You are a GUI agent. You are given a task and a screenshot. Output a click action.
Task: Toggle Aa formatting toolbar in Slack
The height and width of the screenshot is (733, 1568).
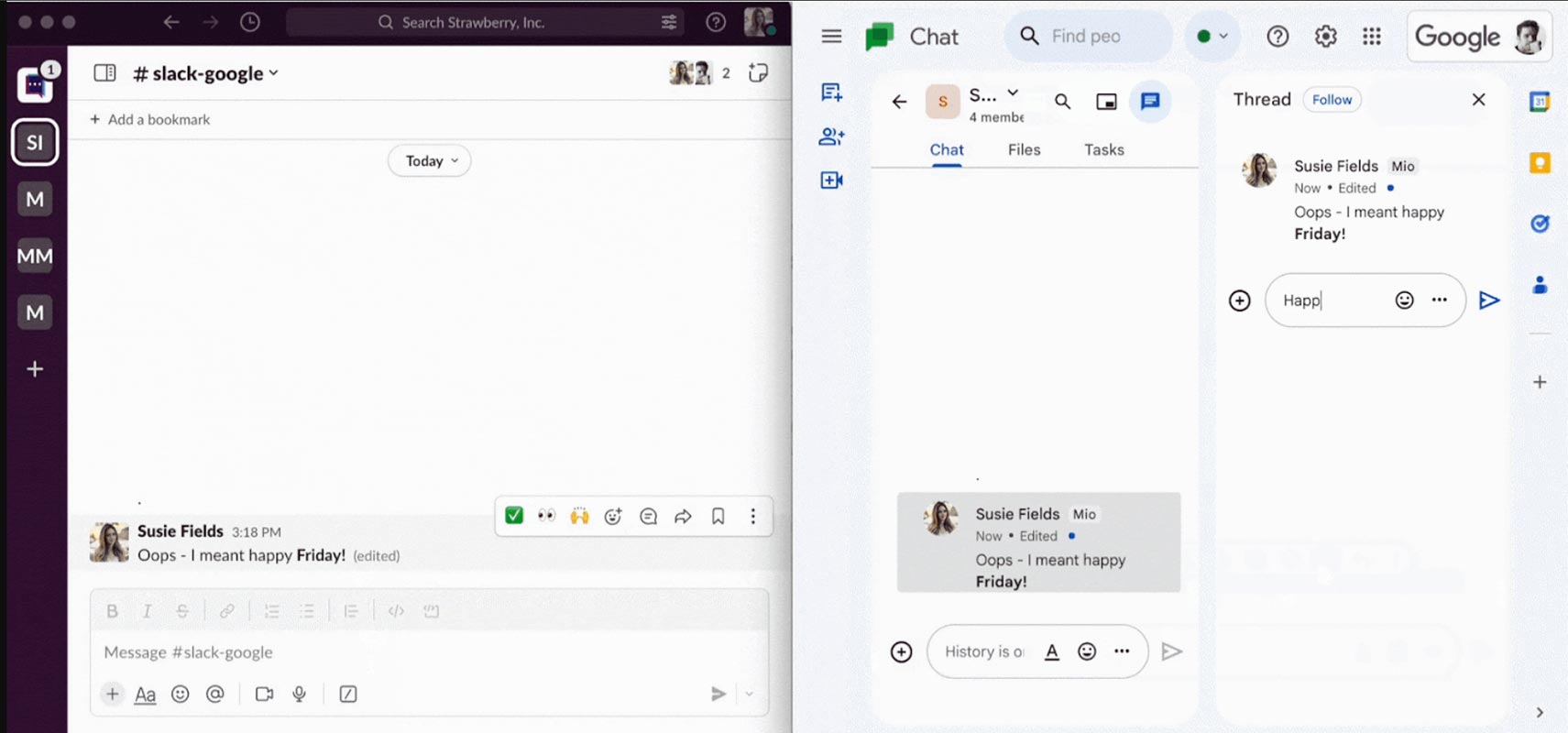145,695
